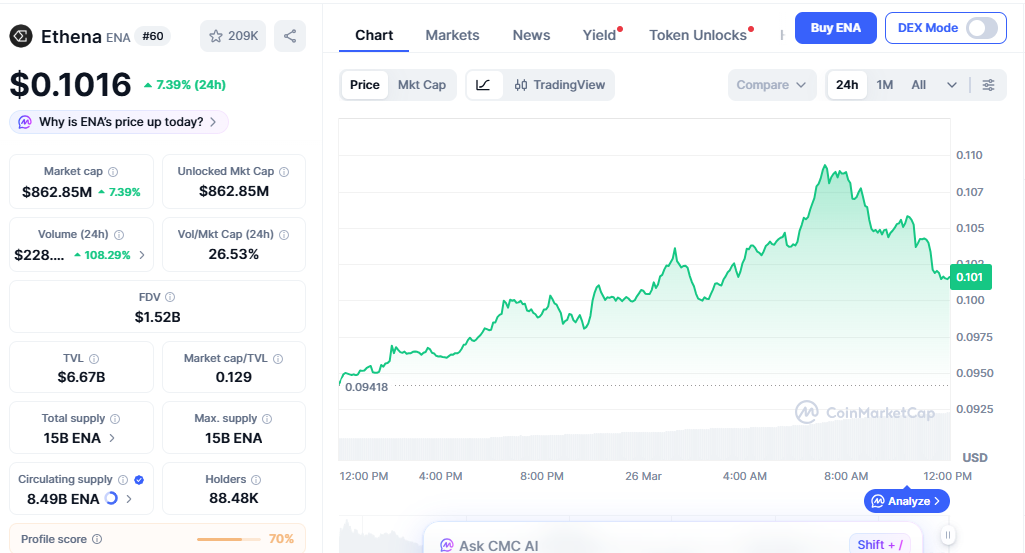
Task: Click the Analyze button below chart
Action: coord(907,501)
